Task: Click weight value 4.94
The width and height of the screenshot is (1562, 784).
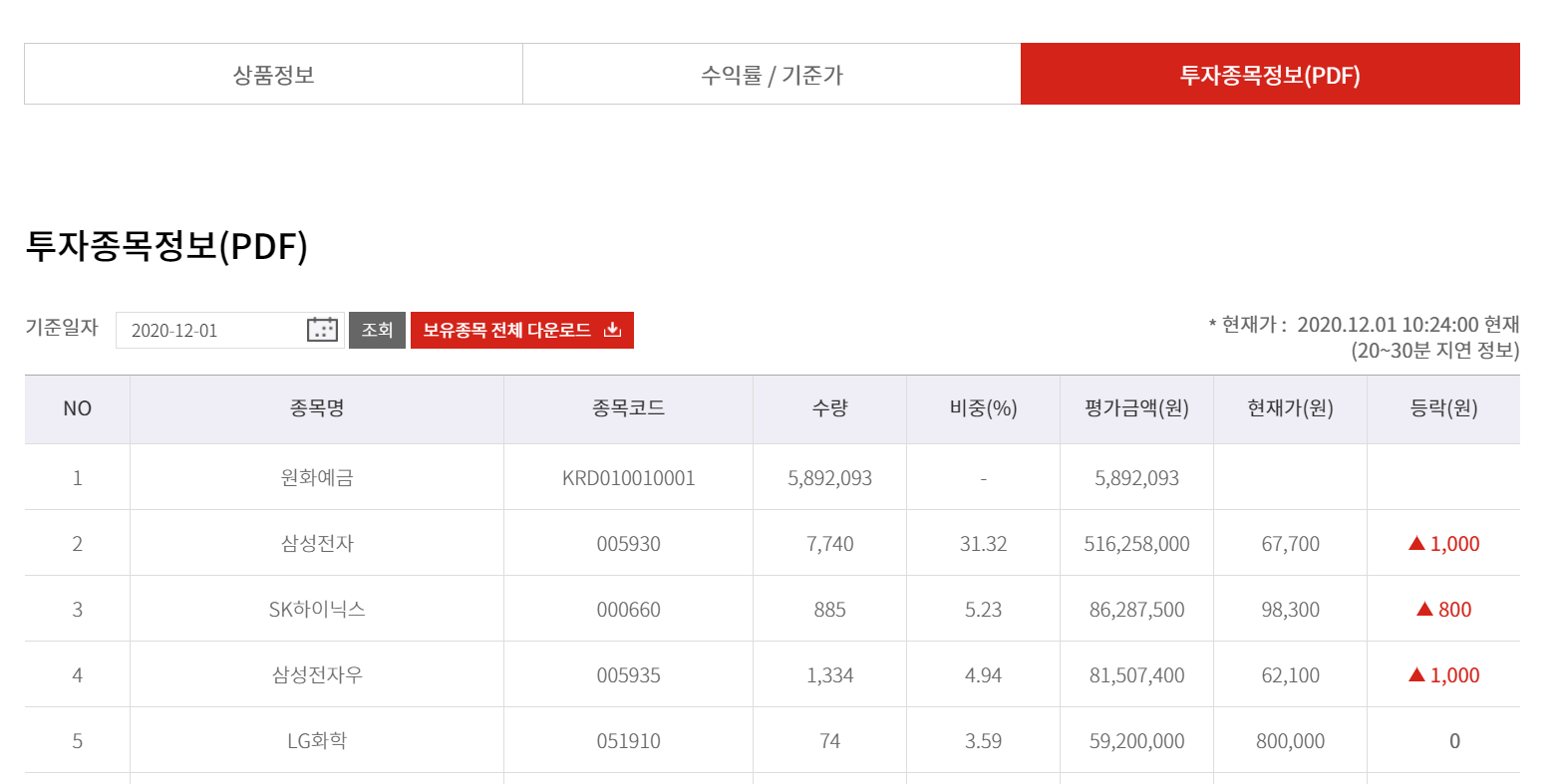Action: pos(983,675)
